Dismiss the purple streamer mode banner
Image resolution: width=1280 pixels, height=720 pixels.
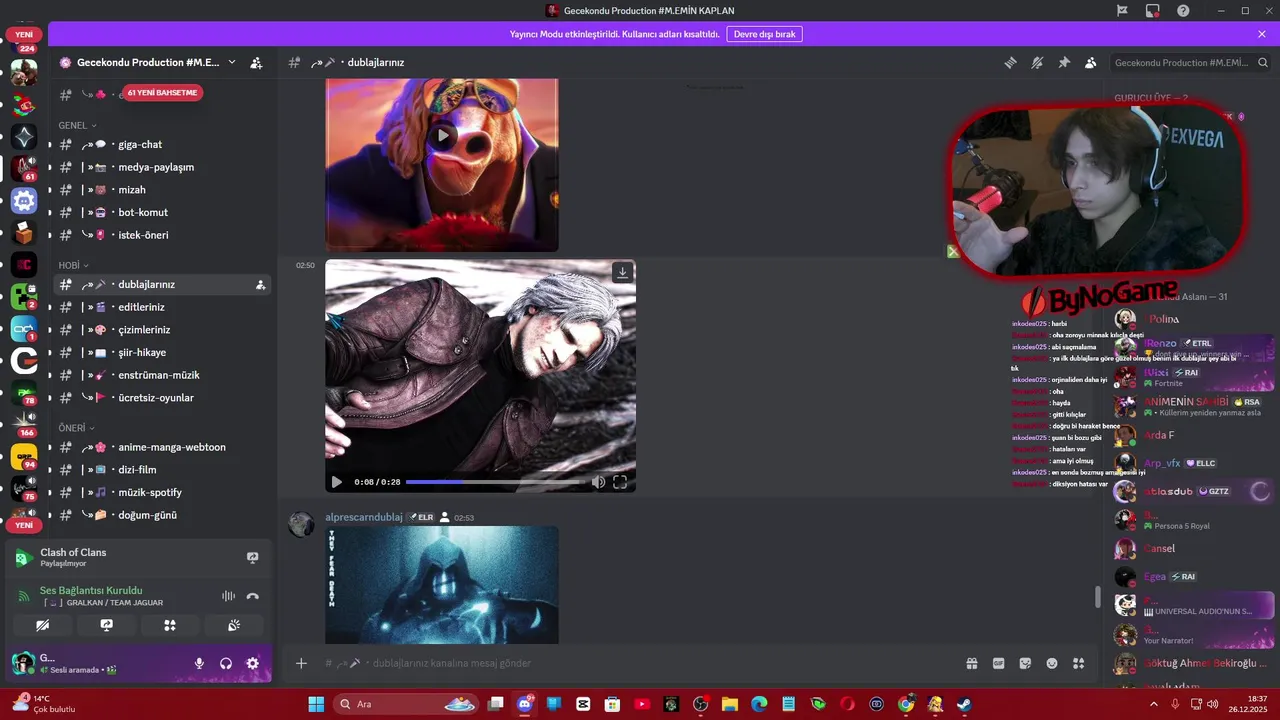[1262, 34]
